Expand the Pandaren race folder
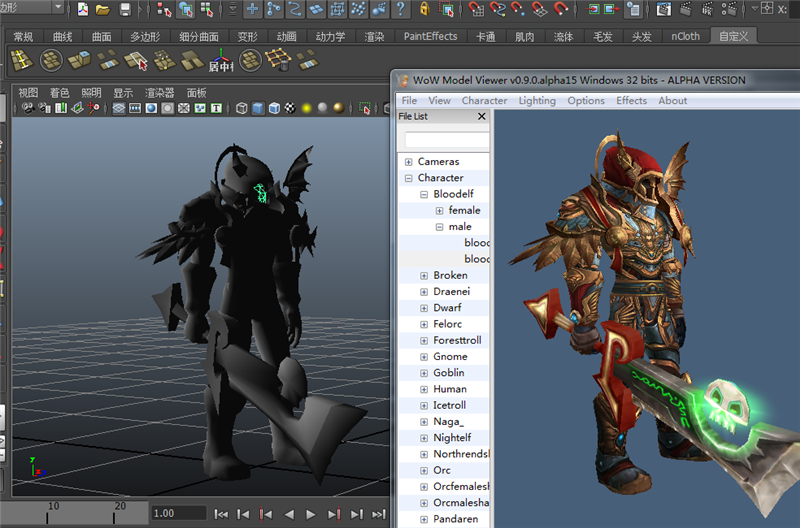Image resolution: width=800 pixels, height=528 pixels. 424,519
